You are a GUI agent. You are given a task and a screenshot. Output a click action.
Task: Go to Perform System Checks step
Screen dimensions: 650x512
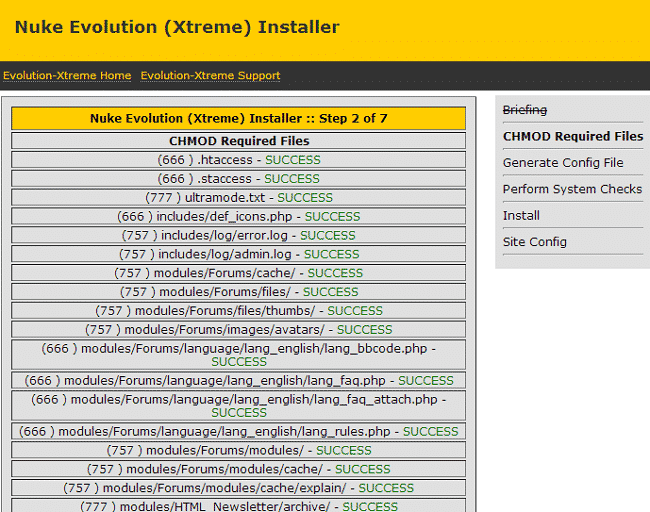(x=572, y=189)
